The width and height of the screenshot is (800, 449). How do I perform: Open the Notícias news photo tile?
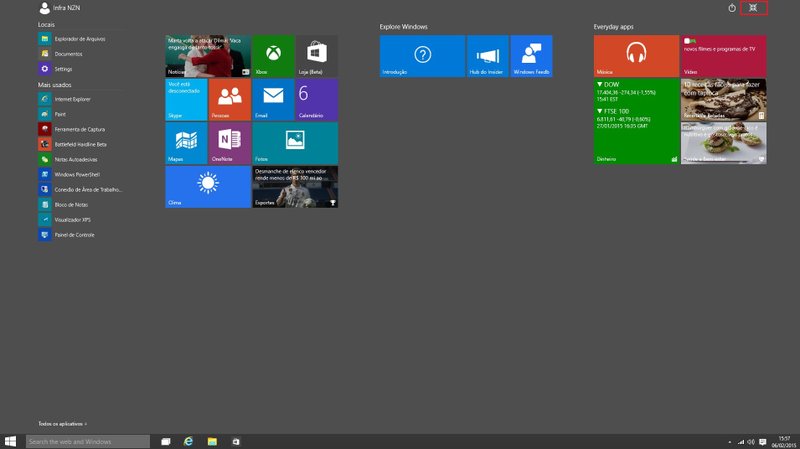[208, 56]
